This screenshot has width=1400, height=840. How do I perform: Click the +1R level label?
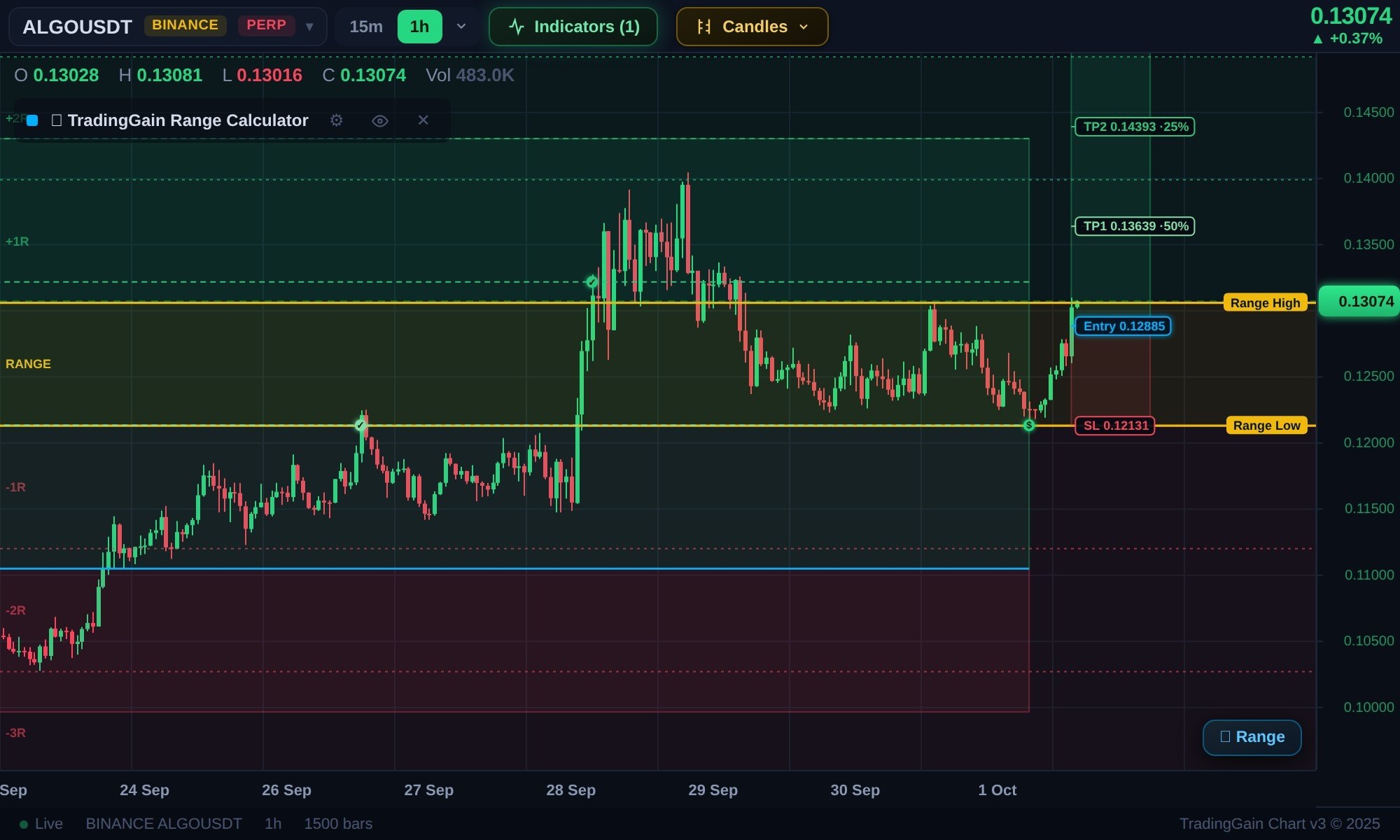coord(17,241)
